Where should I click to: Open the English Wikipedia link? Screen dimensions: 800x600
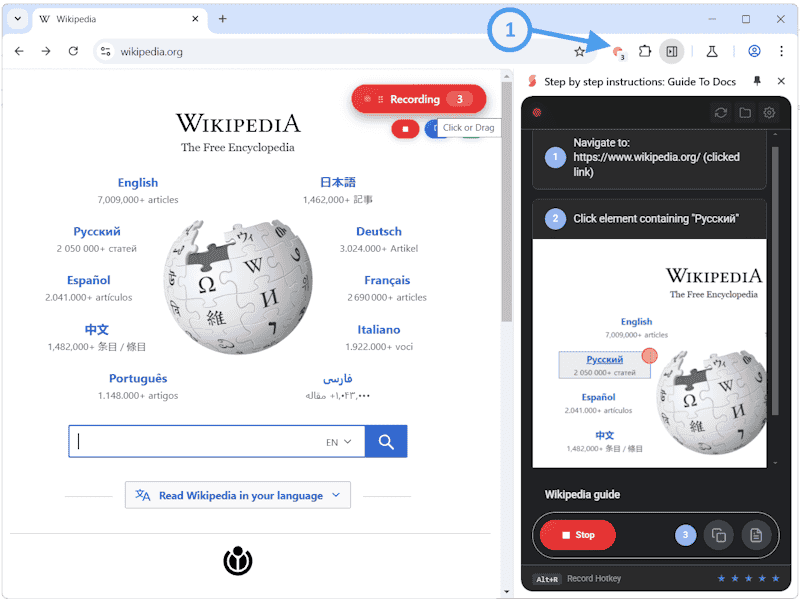[138, 183]
